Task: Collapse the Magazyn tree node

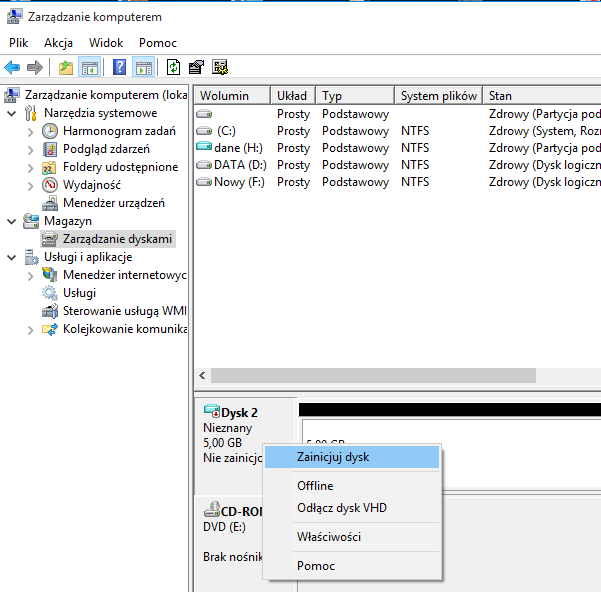Action: (12, 221)
